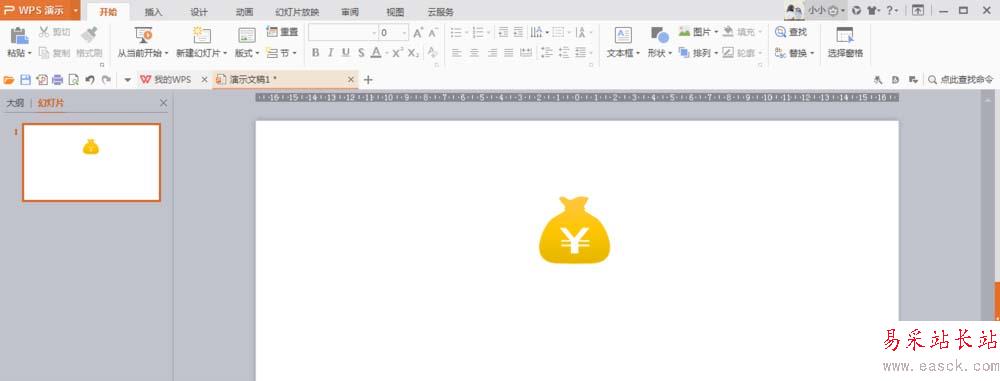Expand the Picture (图片) dropdown
The width and height of the screenshot is (1000, 381).
[x=716, y=32]
